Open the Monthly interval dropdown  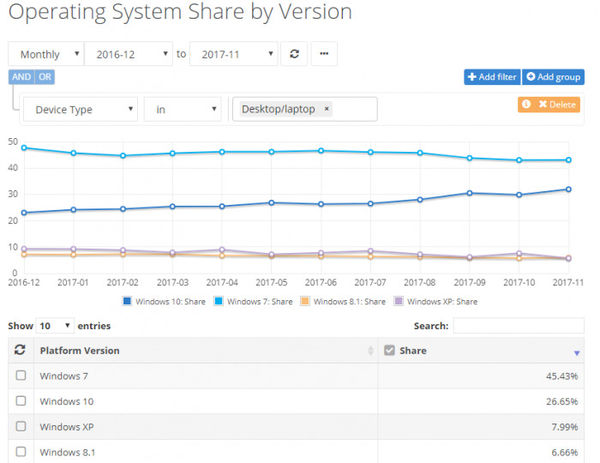click(46, 54)
